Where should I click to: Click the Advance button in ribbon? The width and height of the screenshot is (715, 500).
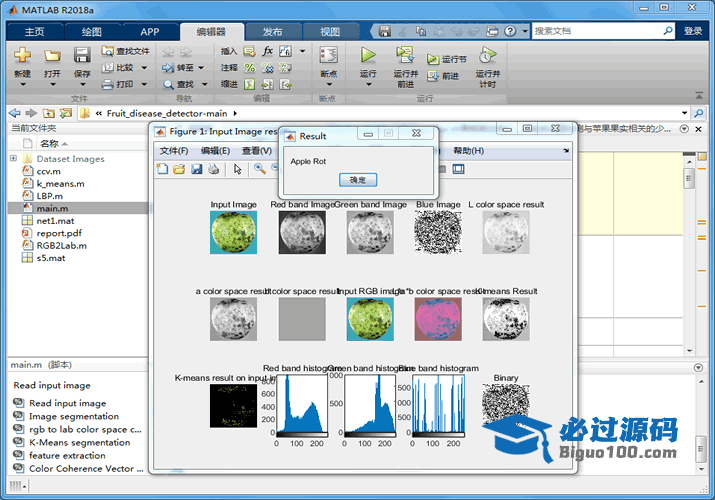[443, 76]
